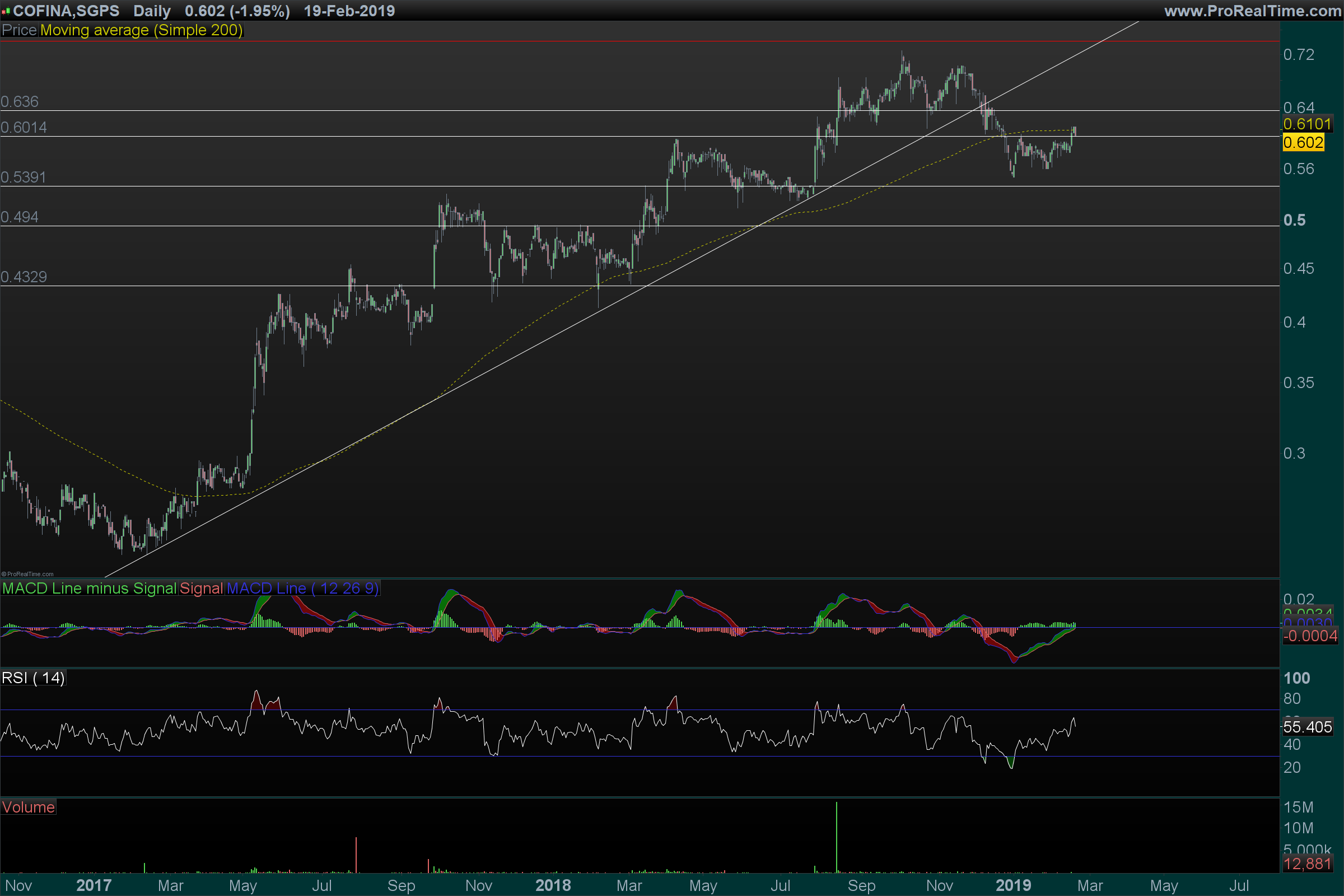Select the MACD Line (12 26 9) label
The image size is (1344, 896).
[303, 589]
